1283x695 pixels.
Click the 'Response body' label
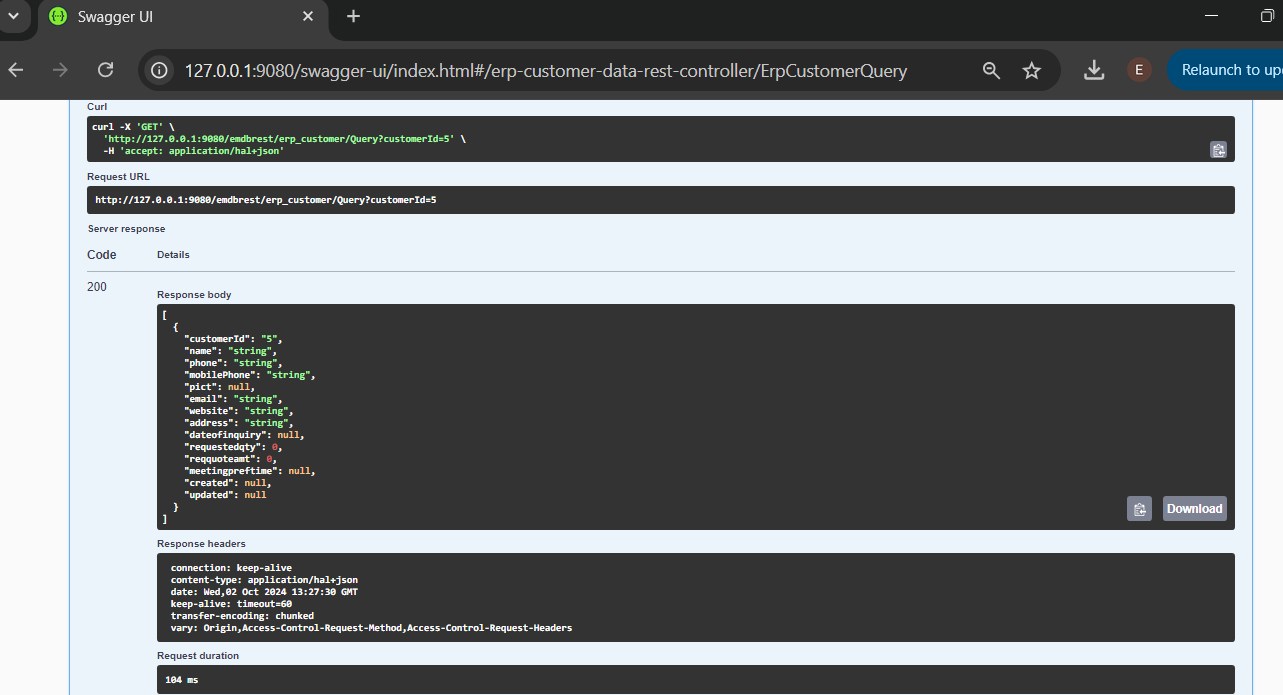(x=194, y=295)
